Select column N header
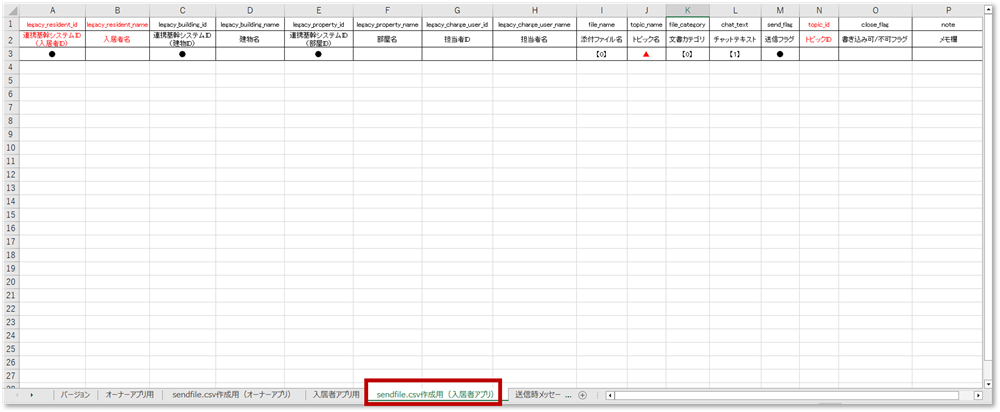 [819, 11]
